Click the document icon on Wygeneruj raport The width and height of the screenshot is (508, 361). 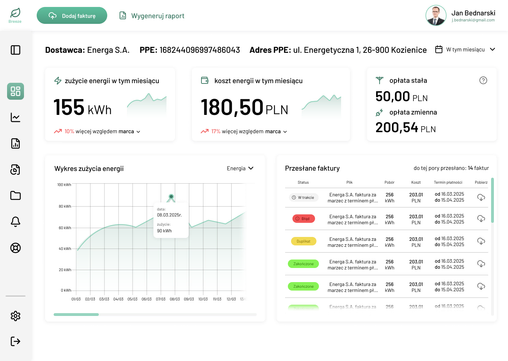click(123, 16)
